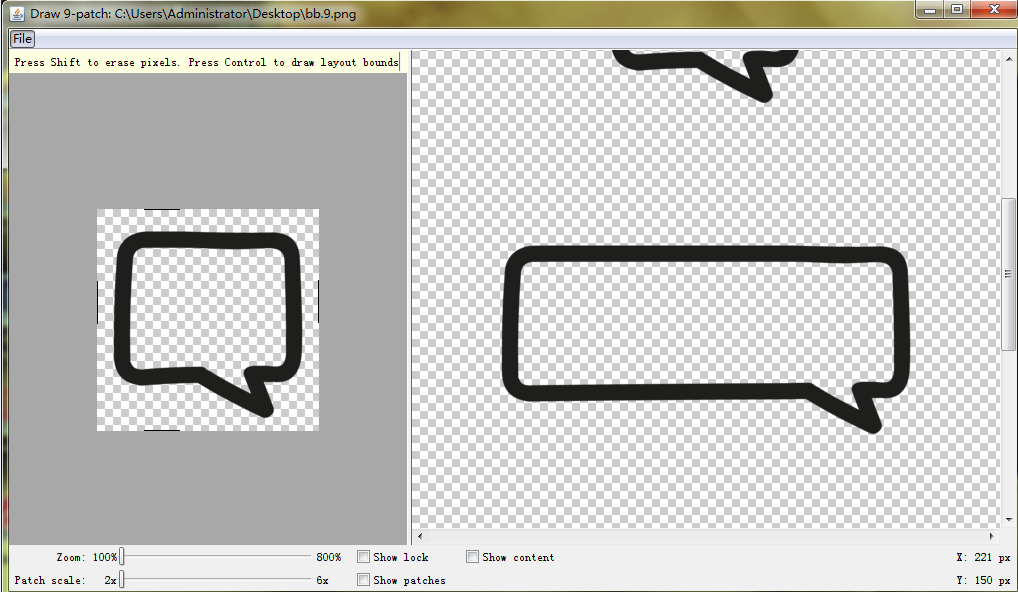Screen dimensions: 1018x592
Task: Click the '100%' zoom minimum label
Action: (105, 557)
